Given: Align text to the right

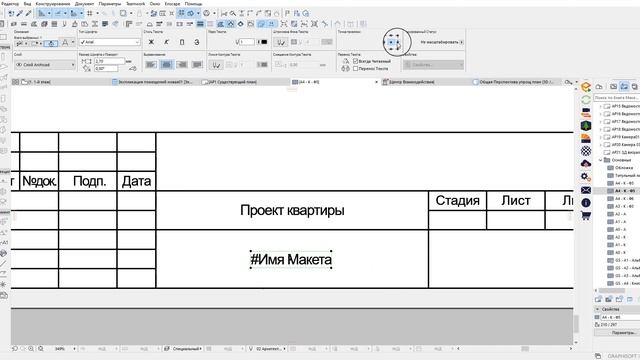Looking at the screenshot, I should (182, 64).
